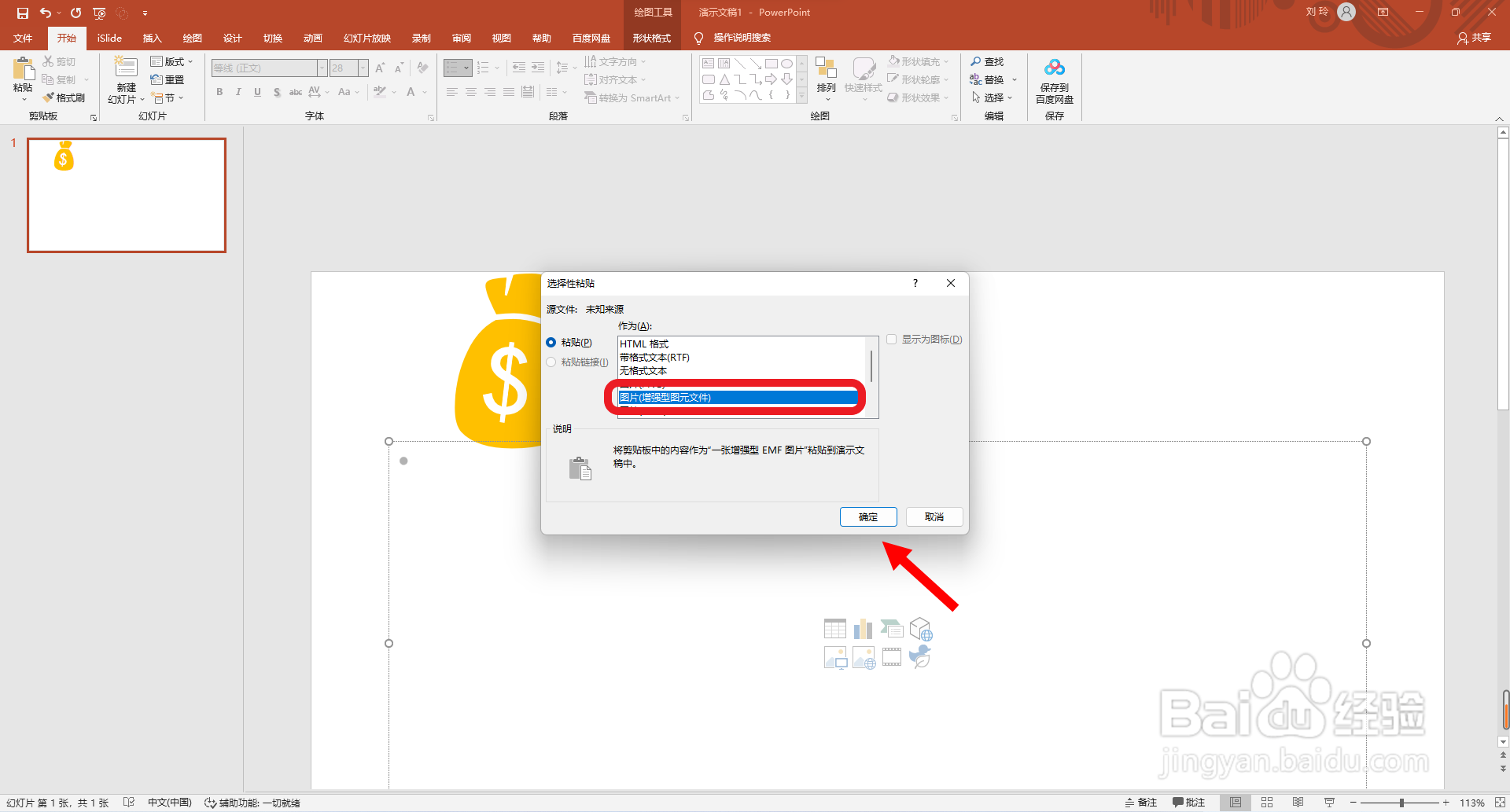Select slide 1 thumbnail
Screen dimensions: 1510x812
click(x=127, y=195)
